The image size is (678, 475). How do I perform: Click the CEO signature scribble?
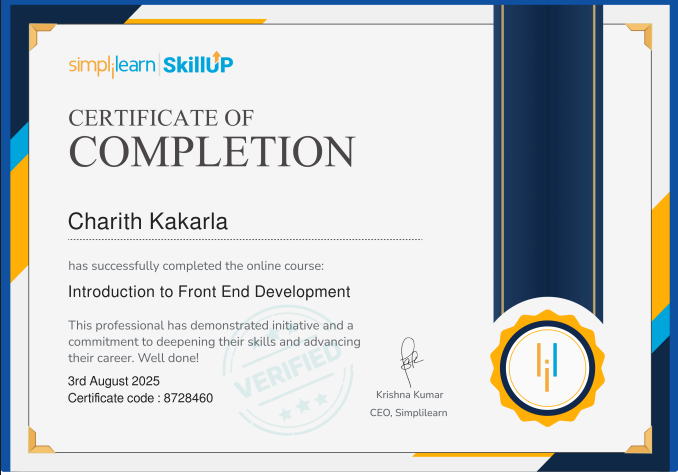(410, 361)
